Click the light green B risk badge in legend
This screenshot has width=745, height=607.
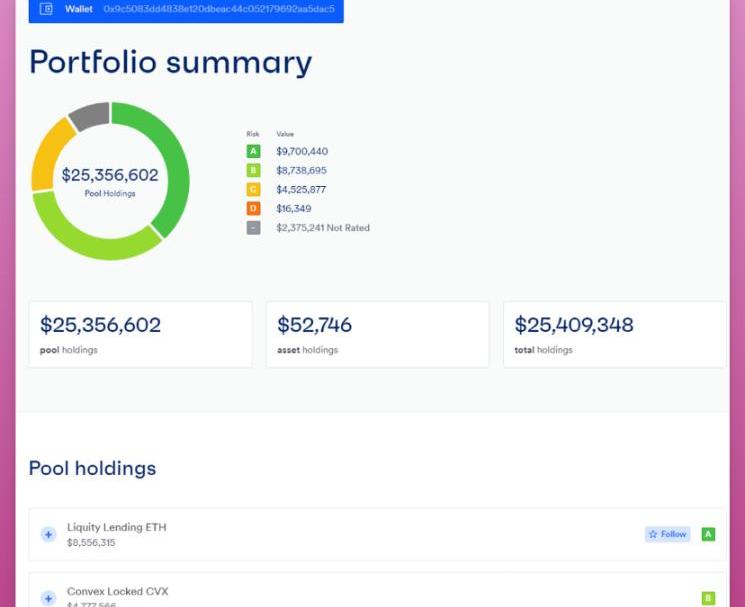tap(253, 171)
